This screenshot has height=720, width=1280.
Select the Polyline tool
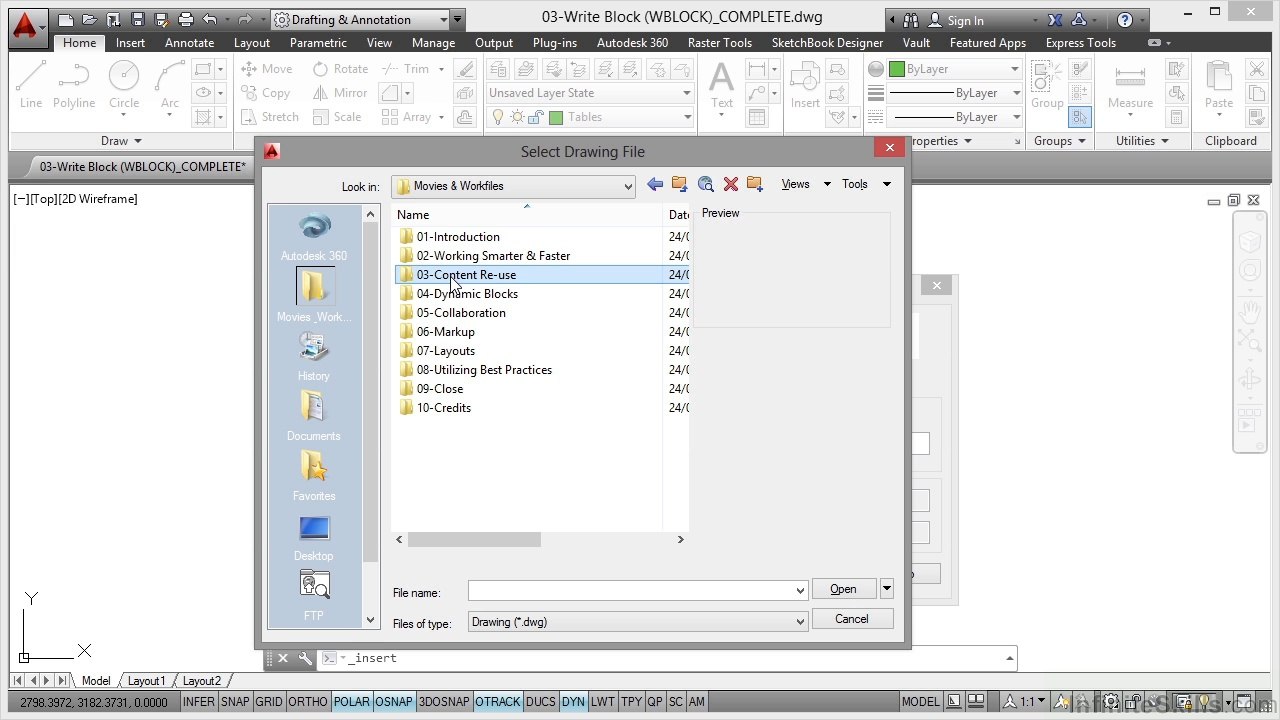point(74,84)
